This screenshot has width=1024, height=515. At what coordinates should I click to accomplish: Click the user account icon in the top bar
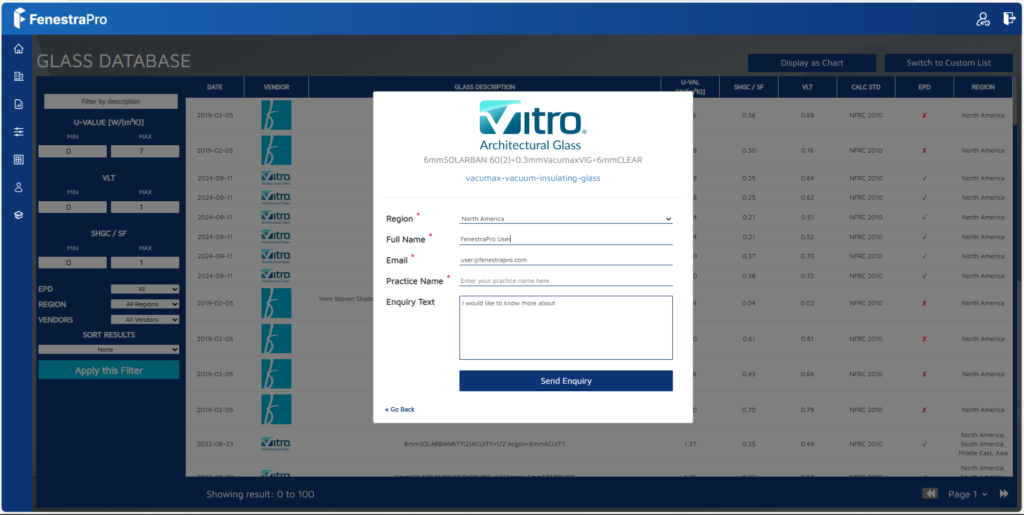click(x=983, y=19)
